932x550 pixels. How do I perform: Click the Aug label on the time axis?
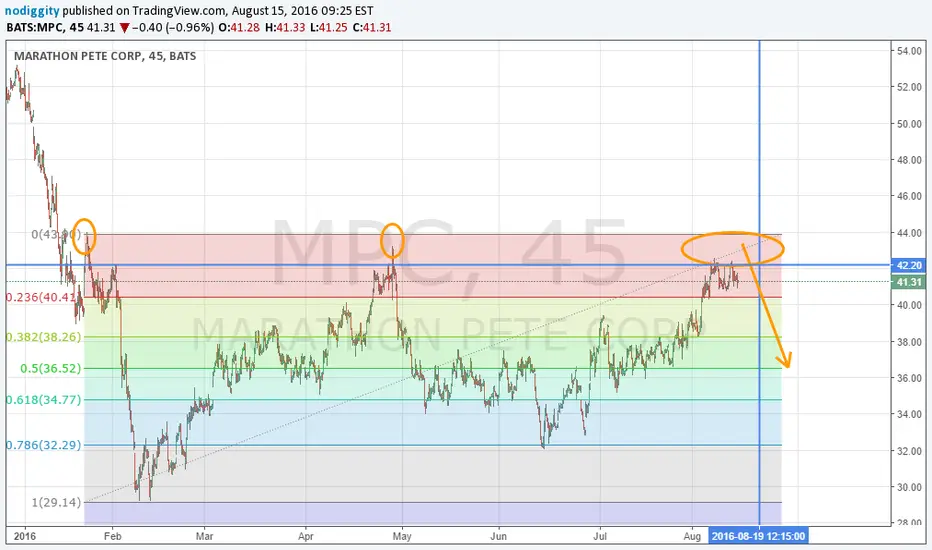(692, 536)
